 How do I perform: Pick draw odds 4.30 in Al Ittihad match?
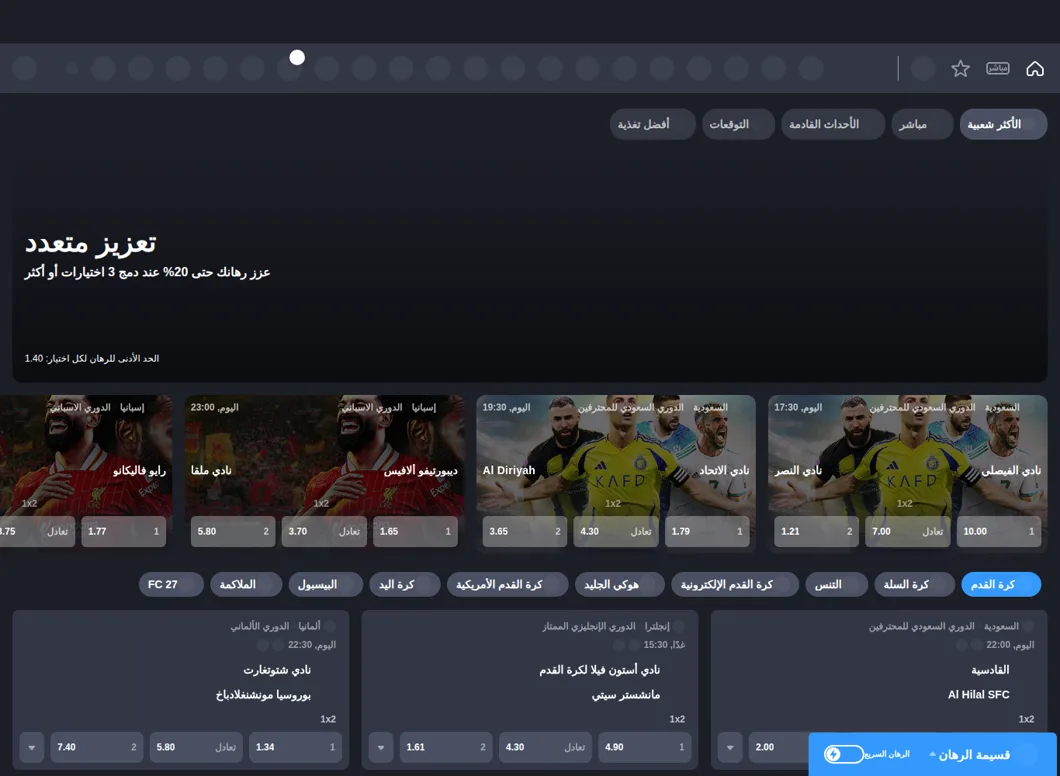point(616,532)
